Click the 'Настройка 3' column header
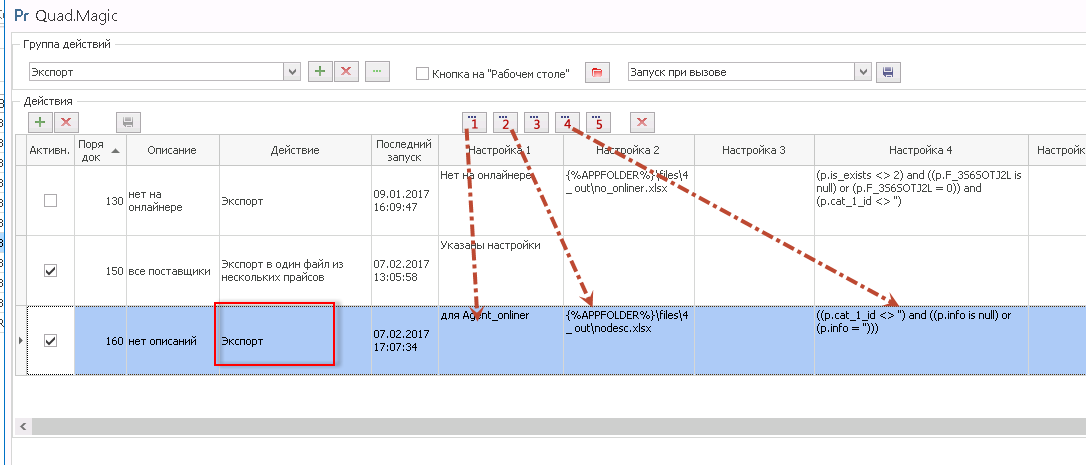Screen dimensions: 1086x465 (754, 150)
